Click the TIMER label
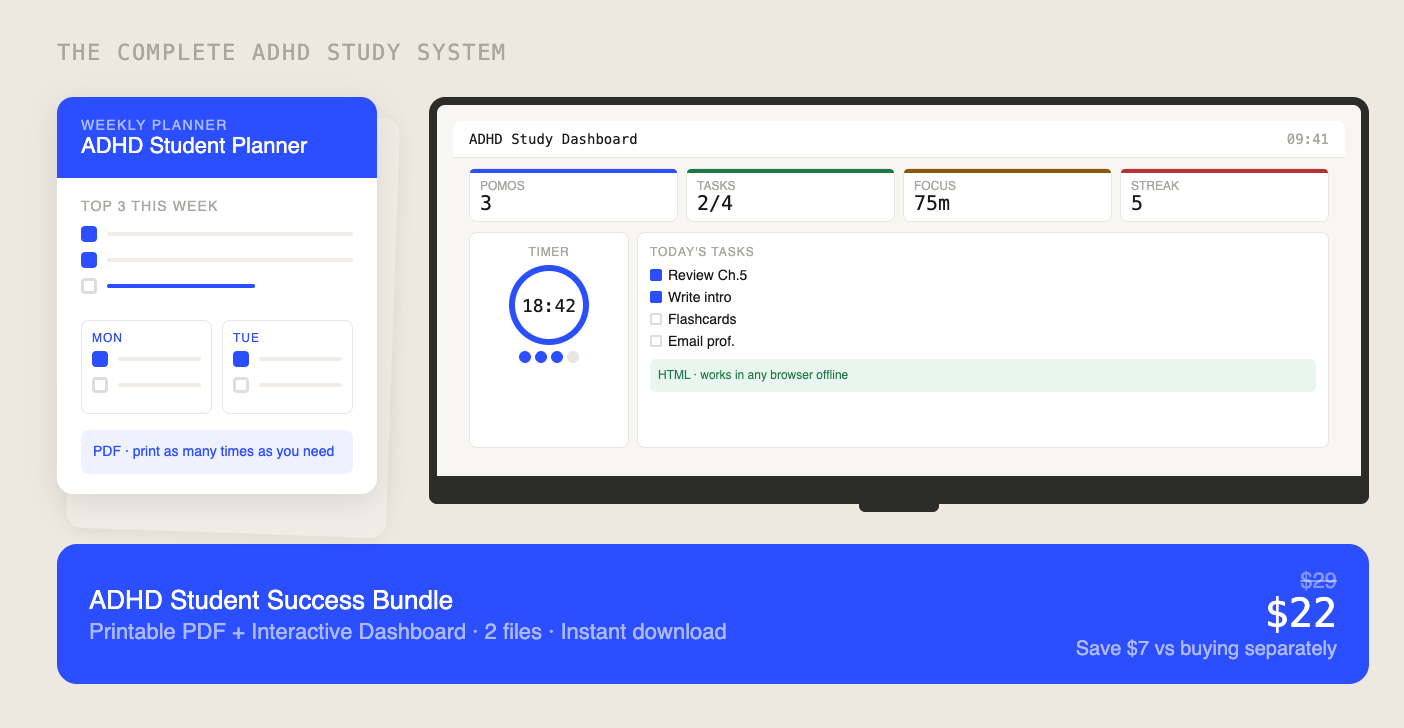Image resolution: width=1404 pixels, height=728 pixels. [x=549, y=252]
